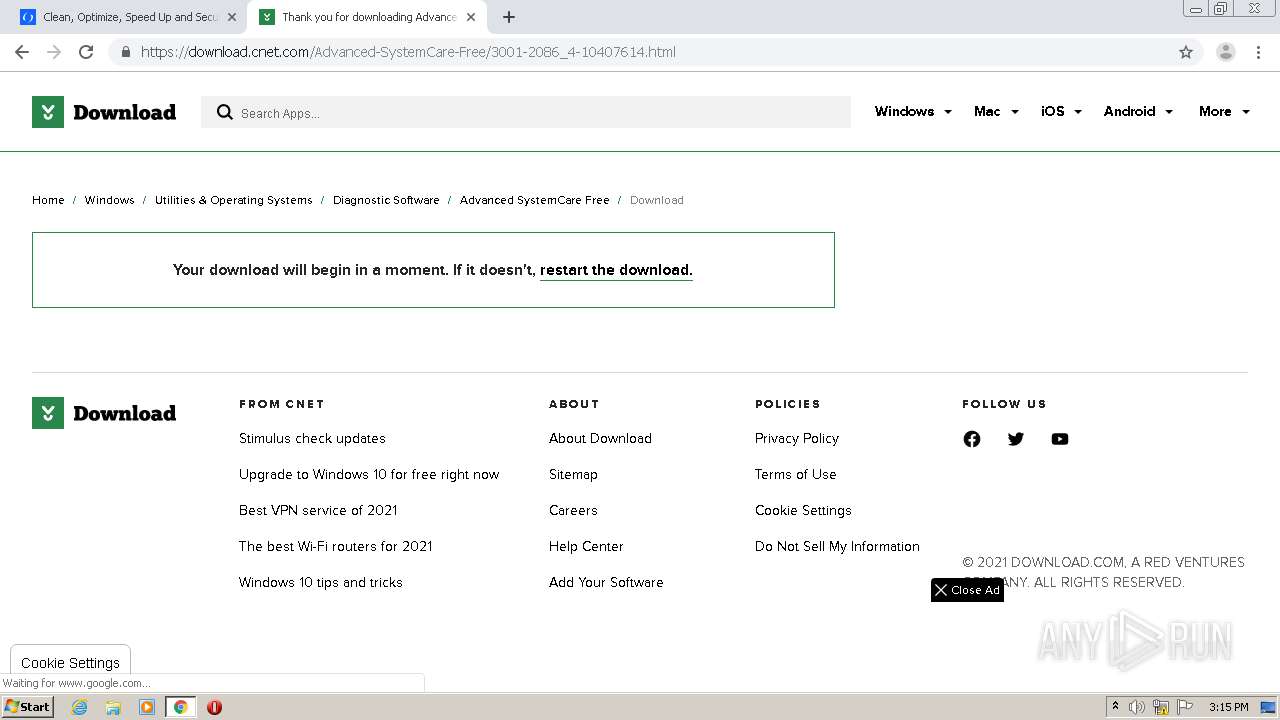The width and height of the screenshot is (1280, 720).
Task: Open the Careers link
Action: (573, 510)
